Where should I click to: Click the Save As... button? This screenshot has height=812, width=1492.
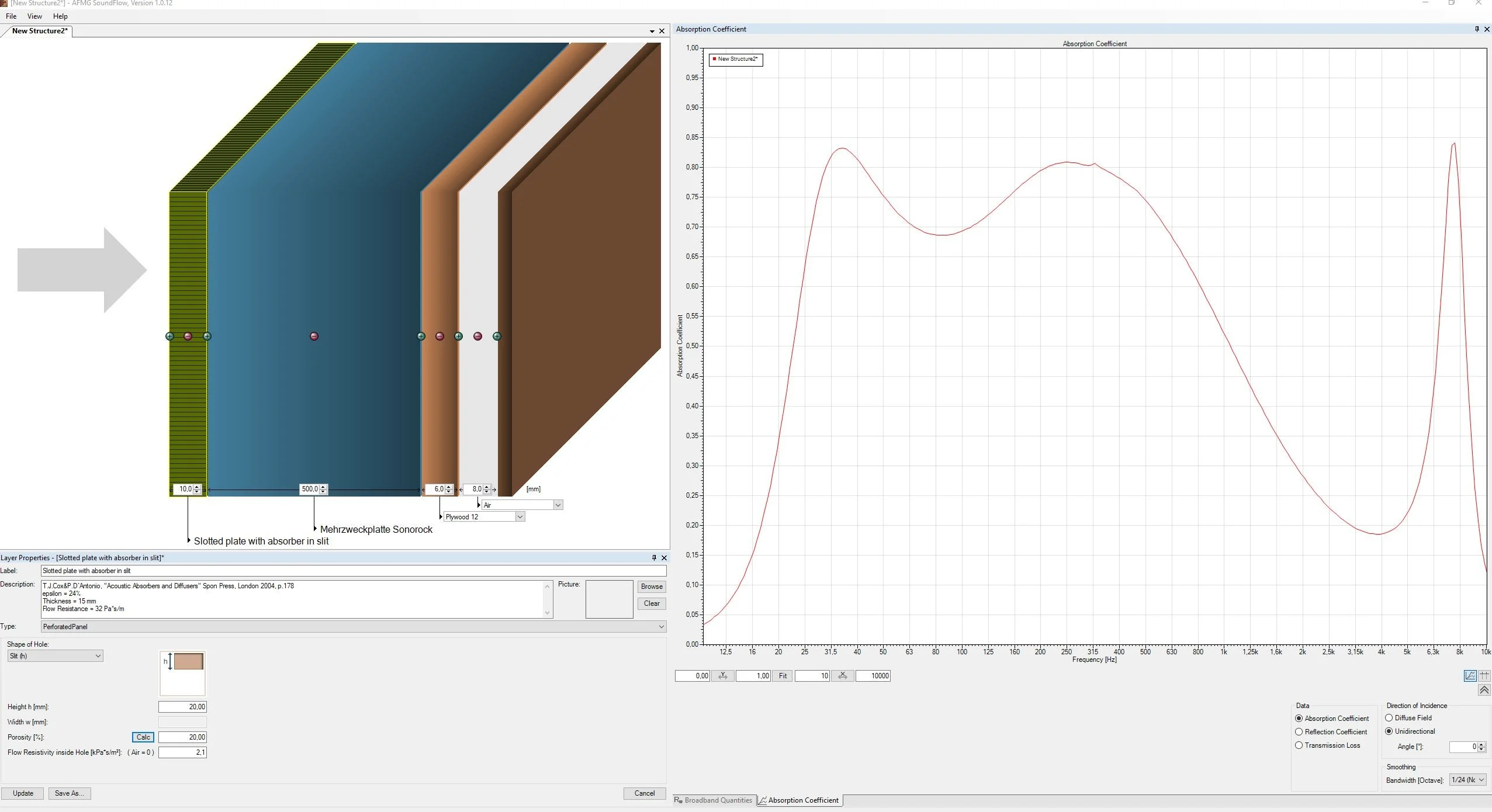coord(70,793)
